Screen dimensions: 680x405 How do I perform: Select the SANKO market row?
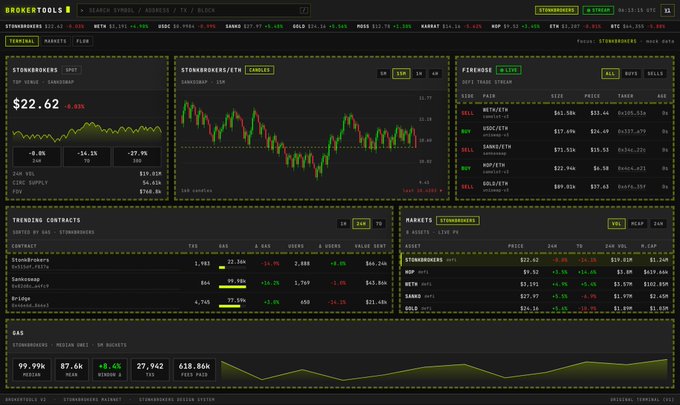click(536, 296)
